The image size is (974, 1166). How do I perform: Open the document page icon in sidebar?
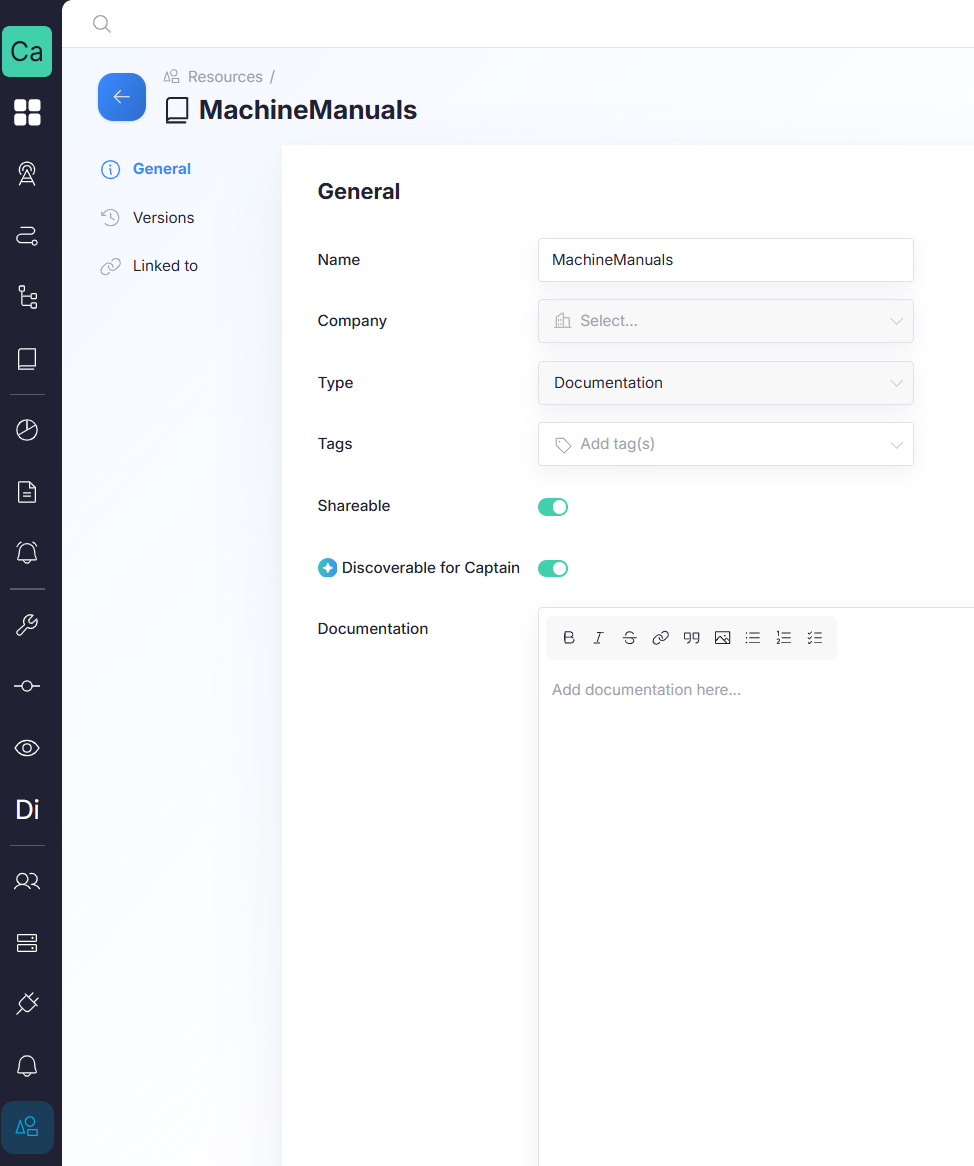[27, 492]
